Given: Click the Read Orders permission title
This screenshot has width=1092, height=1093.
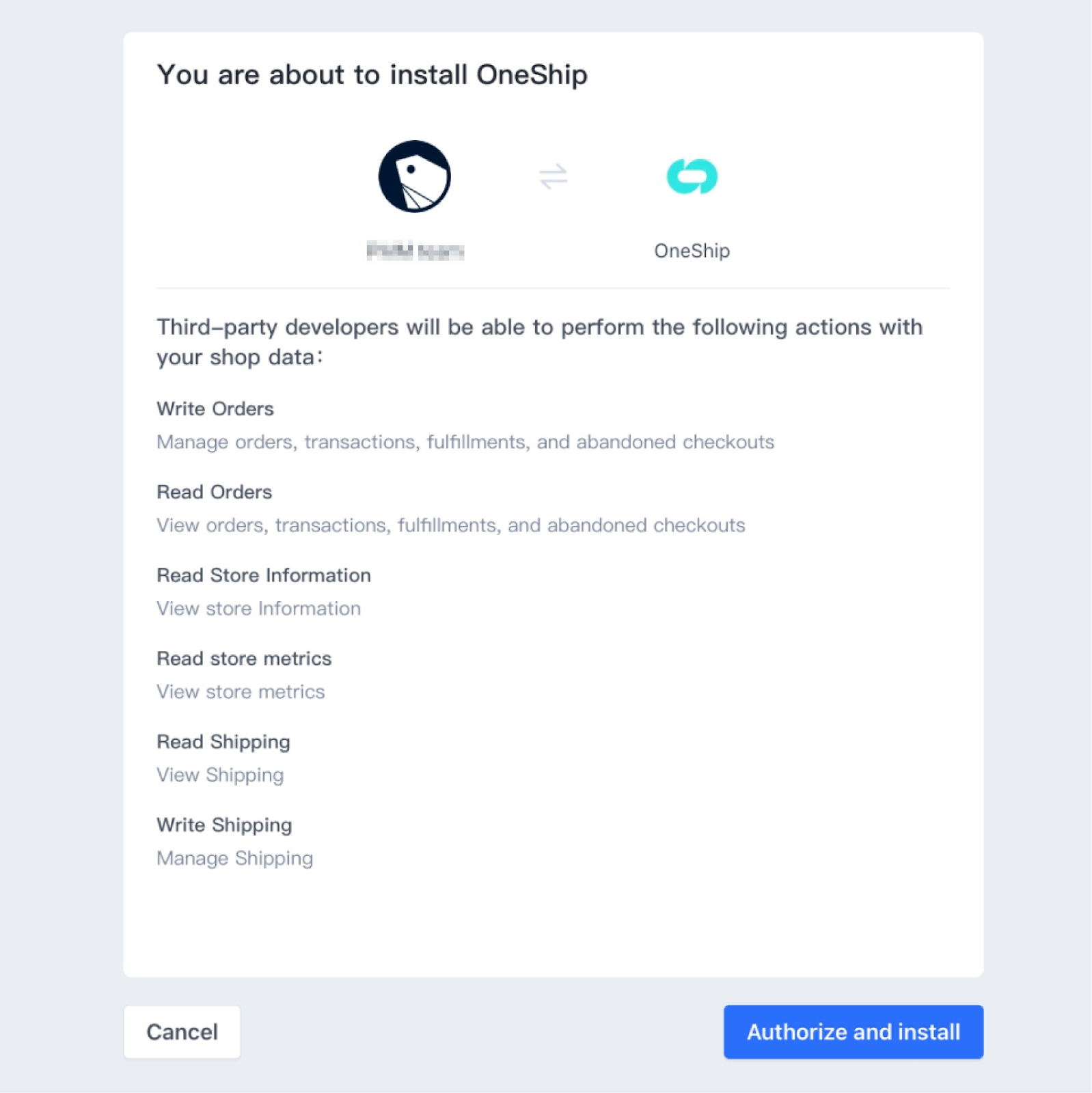Looking at the screenshot, I should 214,492.
